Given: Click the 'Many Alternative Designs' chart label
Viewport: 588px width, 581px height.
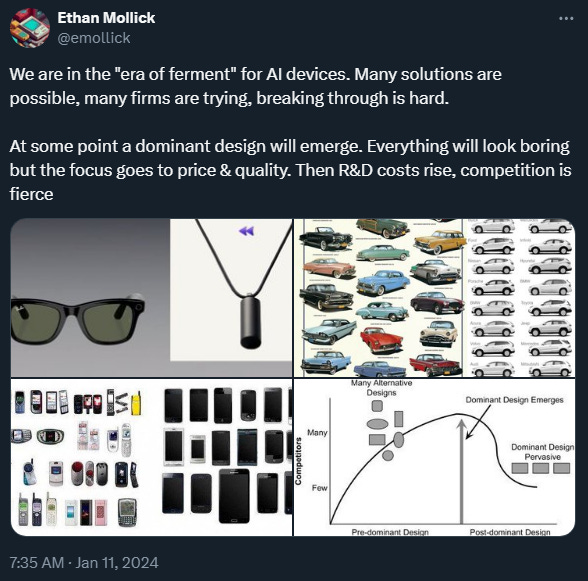Looking at the screenshot, I should click(x=381, y=387).
